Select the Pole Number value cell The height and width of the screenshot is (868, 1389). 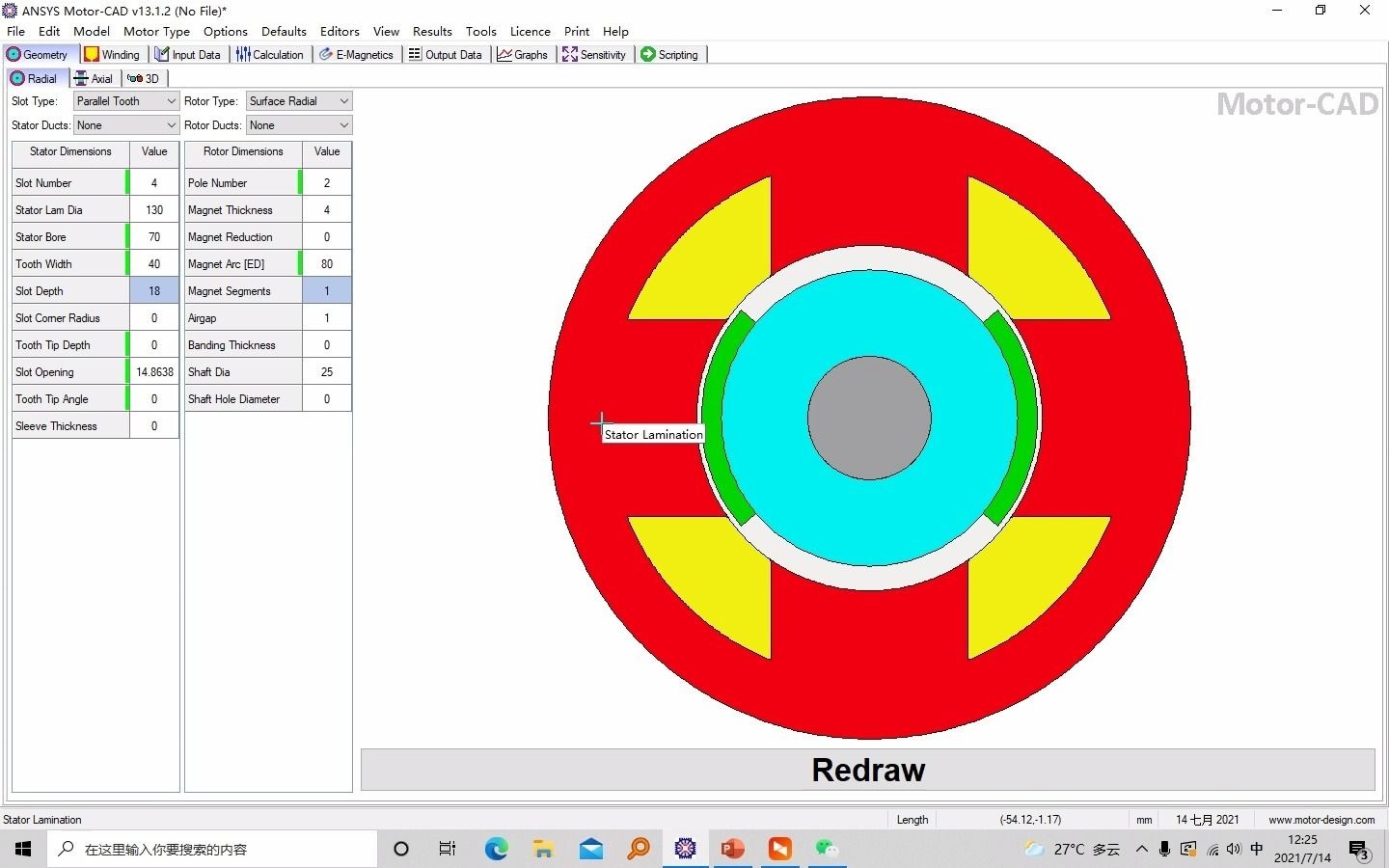coord(327,183)
